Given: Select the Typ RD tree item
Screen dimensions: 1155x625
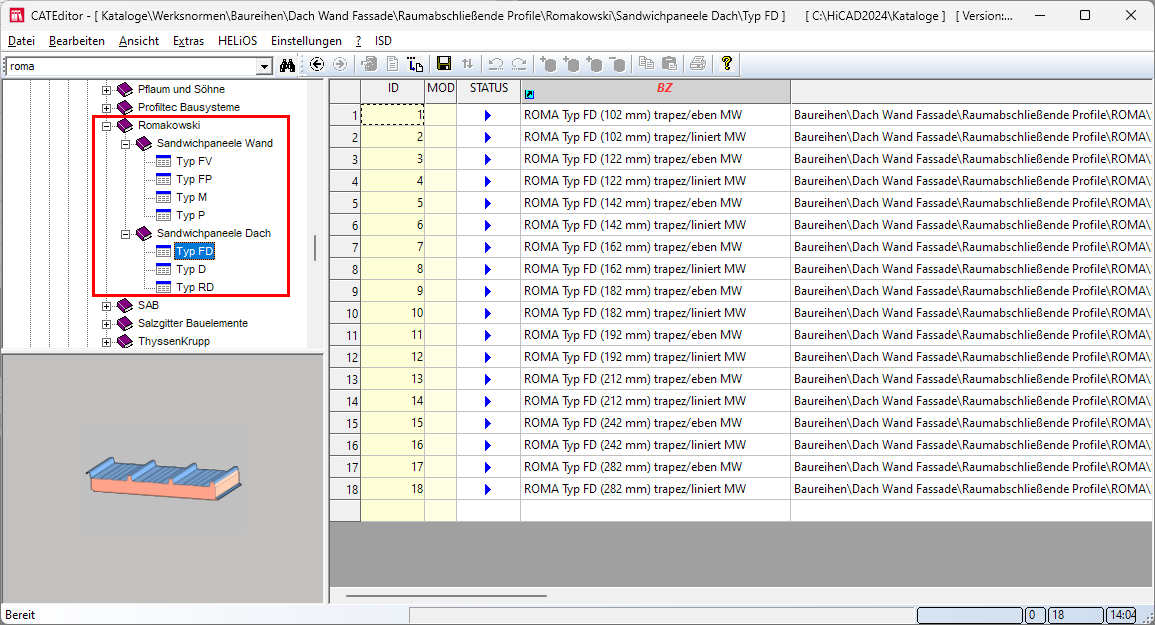Looking at the screenshot, I should tap(195, 287).
